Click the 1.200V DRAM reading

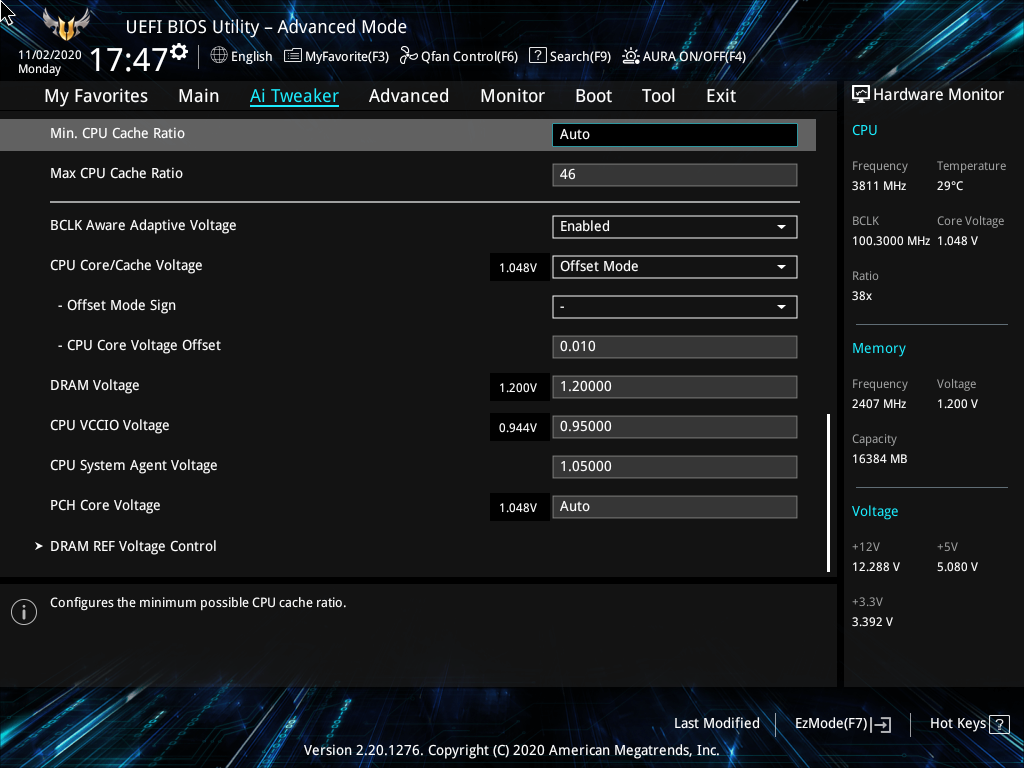click(x=518, y=388)
